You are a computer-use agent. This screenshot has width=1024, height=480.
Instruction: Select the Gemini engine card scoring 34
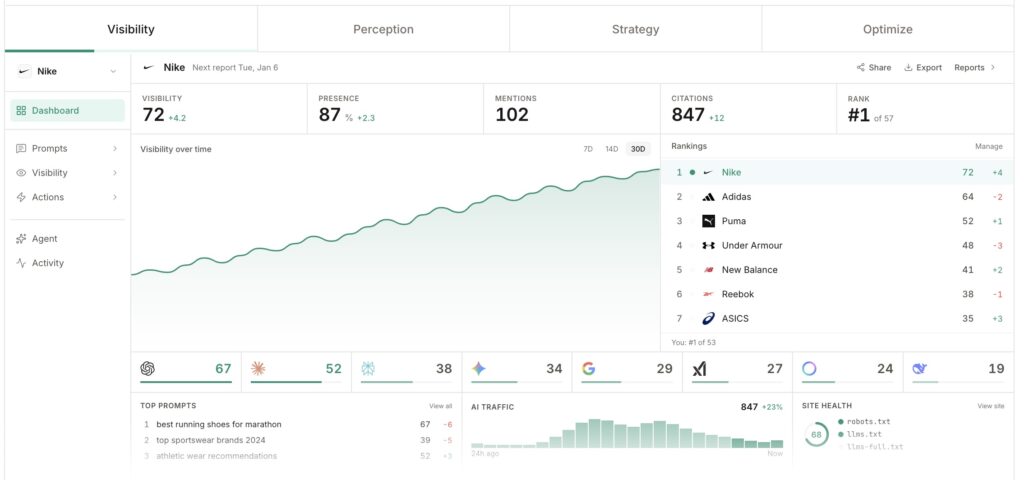point(517,372)
